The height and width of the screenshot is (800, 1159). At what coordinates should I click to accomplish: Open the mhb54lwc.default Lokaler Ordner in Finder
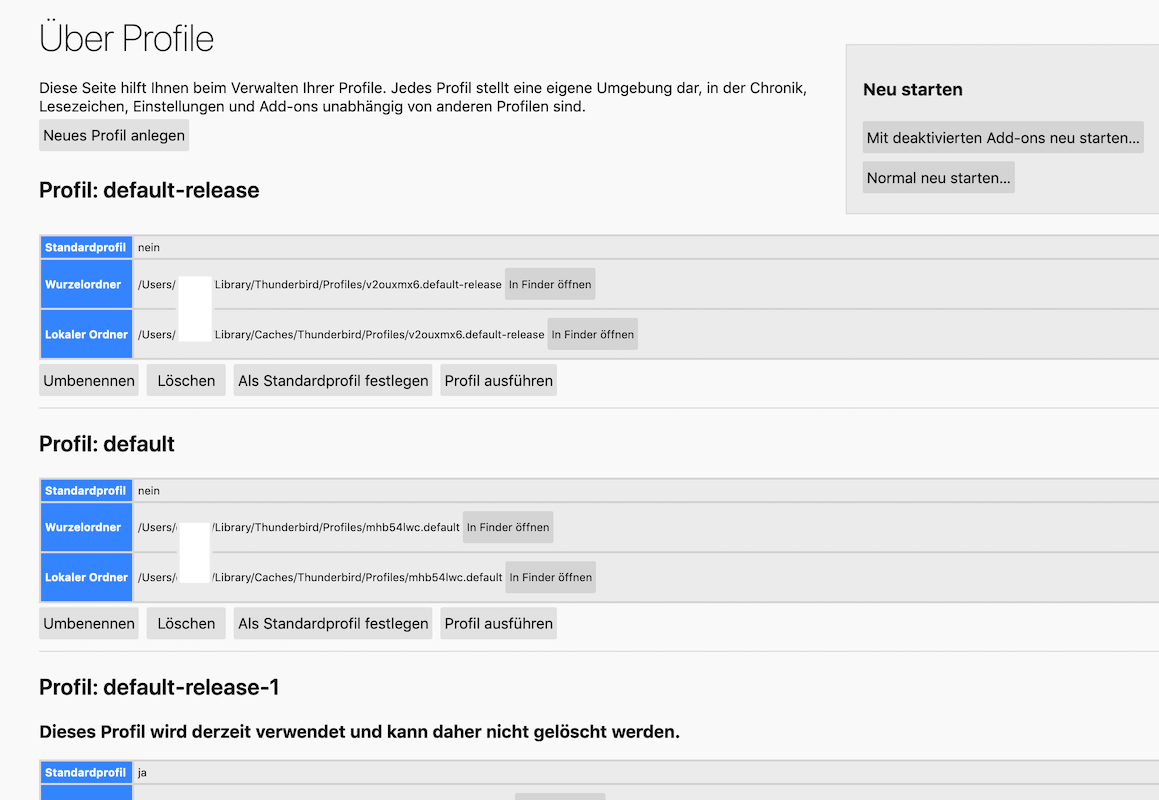550,577
